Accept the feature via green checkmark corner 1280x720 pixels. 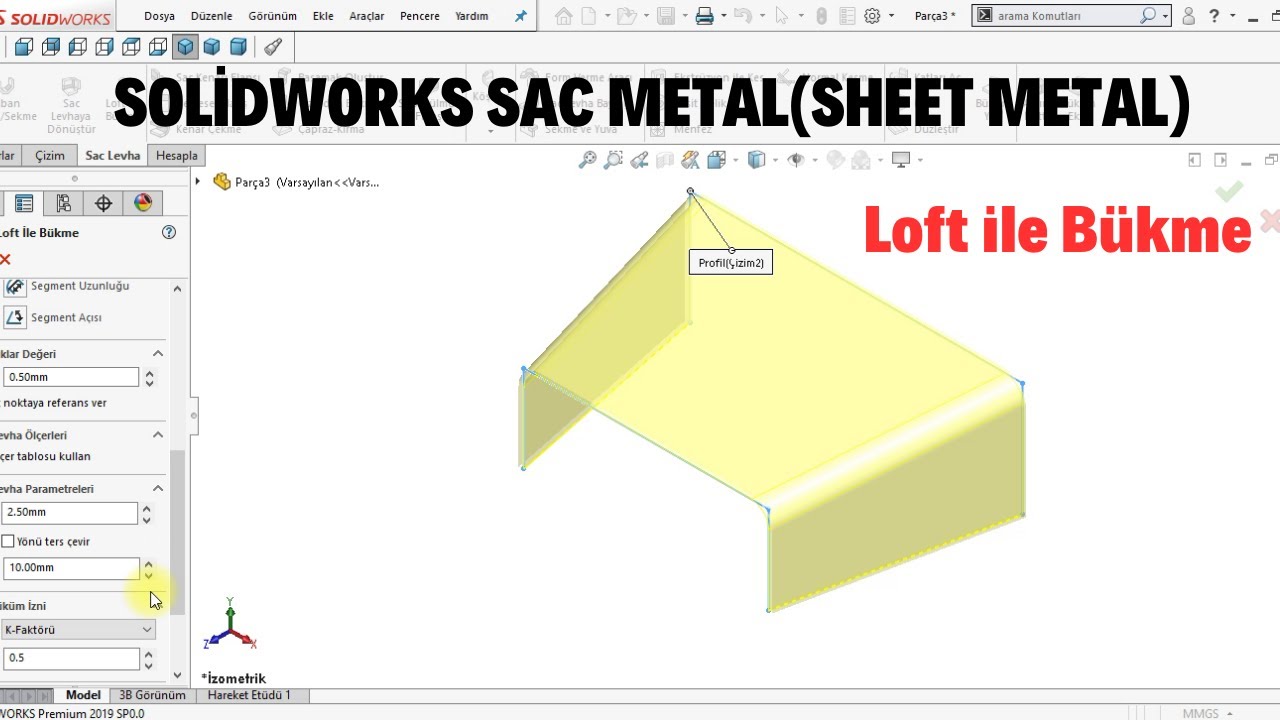click(x=1229, y=190)
